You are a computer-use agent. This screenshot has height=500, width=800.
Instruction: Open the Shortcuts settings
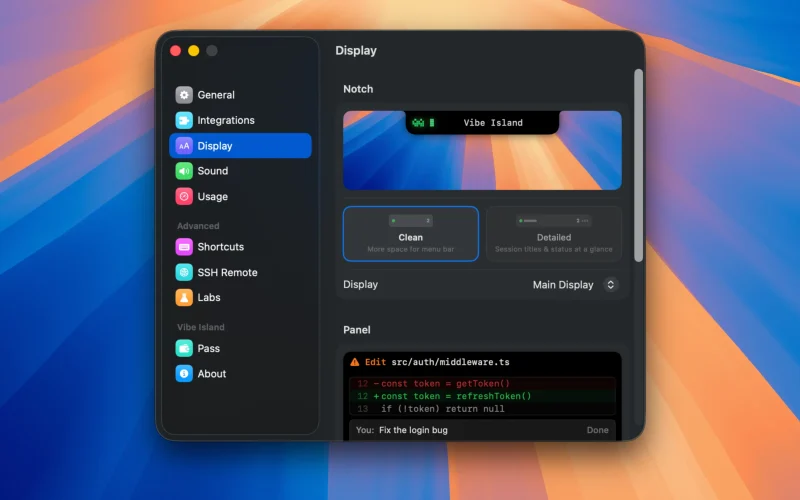(x=240, y=247)
